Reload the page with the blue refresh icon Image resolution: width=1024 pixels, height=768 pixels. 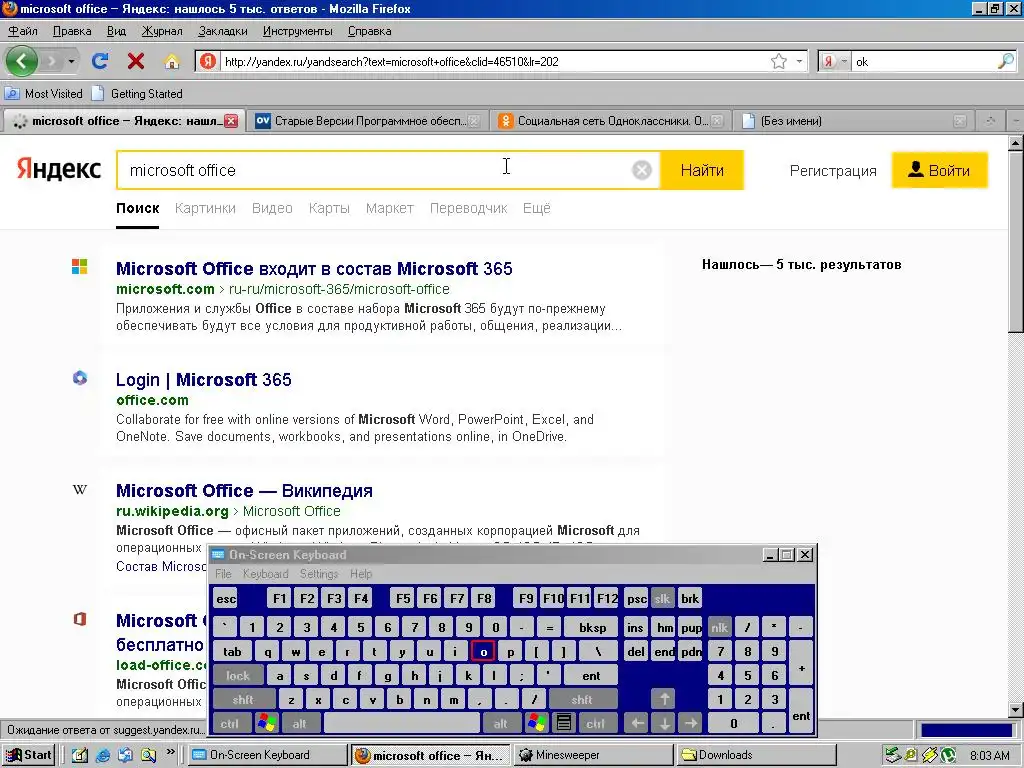[x=100, y=61]
